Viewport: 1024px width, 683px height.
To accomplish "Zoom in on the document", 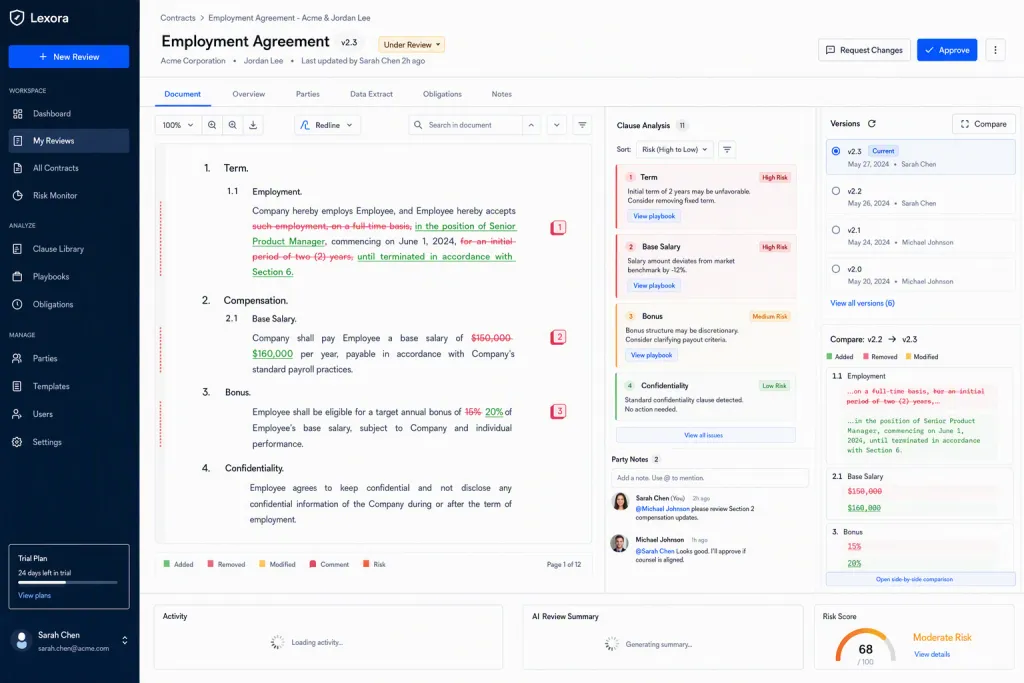I will point(232,125).
